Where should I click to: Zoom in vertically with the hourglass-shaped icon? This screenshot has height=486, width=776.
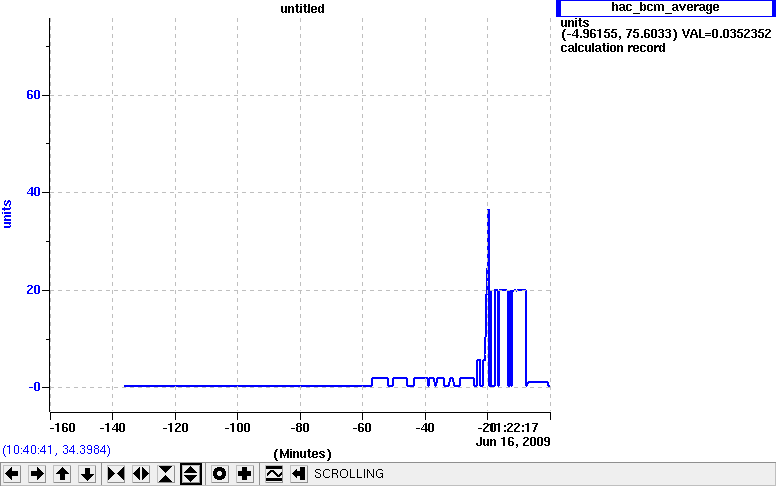click(166, 474)
